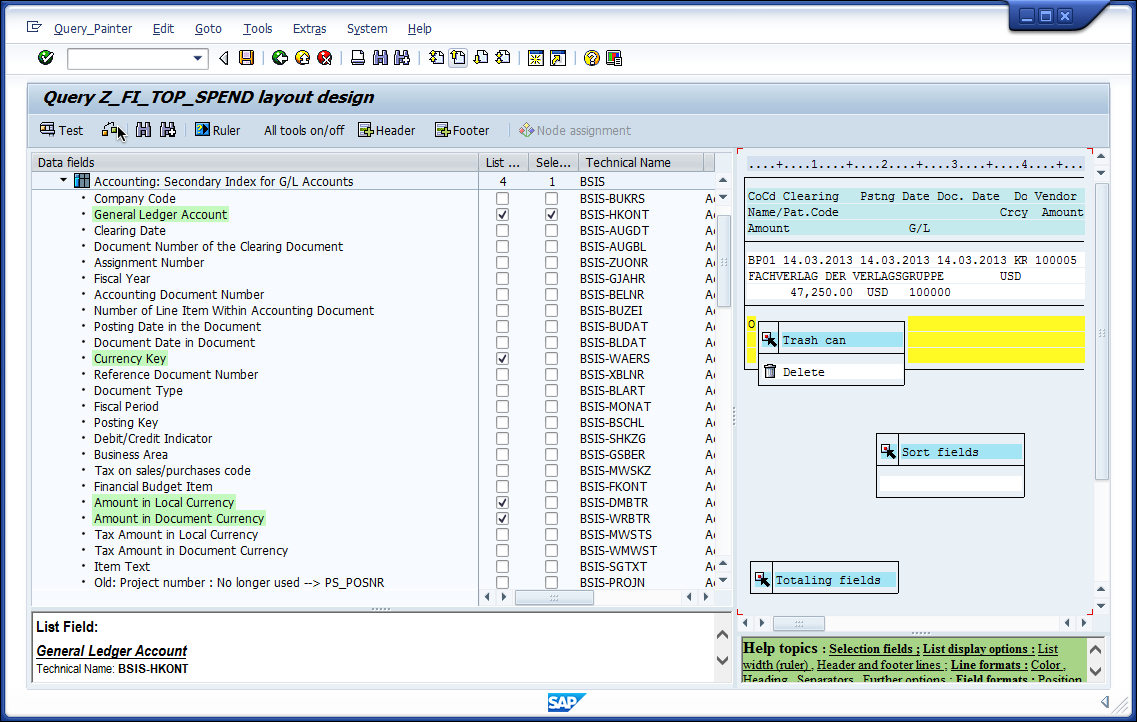Click the Next Page icon
This screenshot has width=1137, height=722.
click(481, 58)
